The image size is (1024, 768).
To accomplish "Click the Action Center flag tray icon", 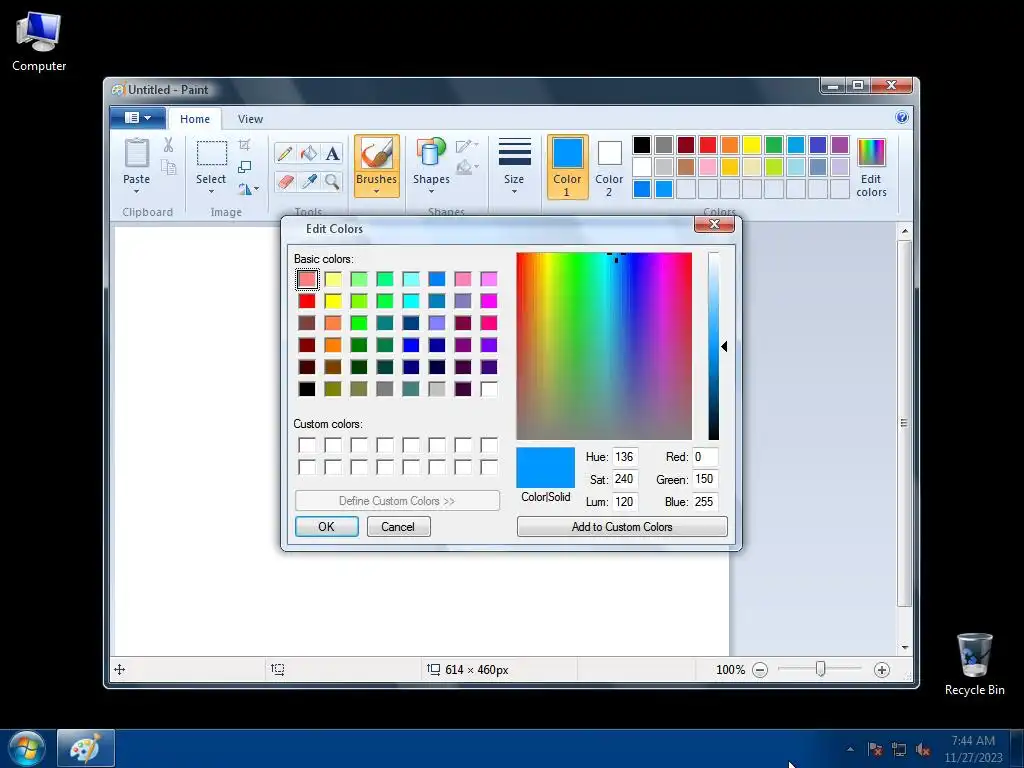I will [x=874, y=749].
